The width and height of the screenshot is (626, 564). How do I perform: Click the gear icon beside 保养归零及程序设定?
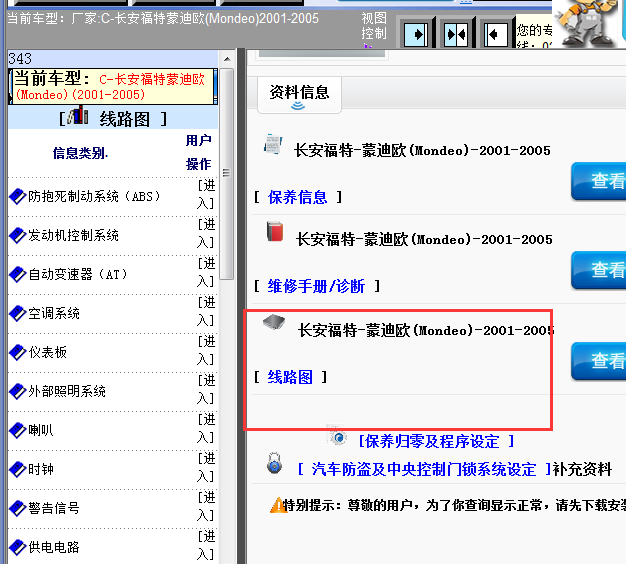click(338, 436)
